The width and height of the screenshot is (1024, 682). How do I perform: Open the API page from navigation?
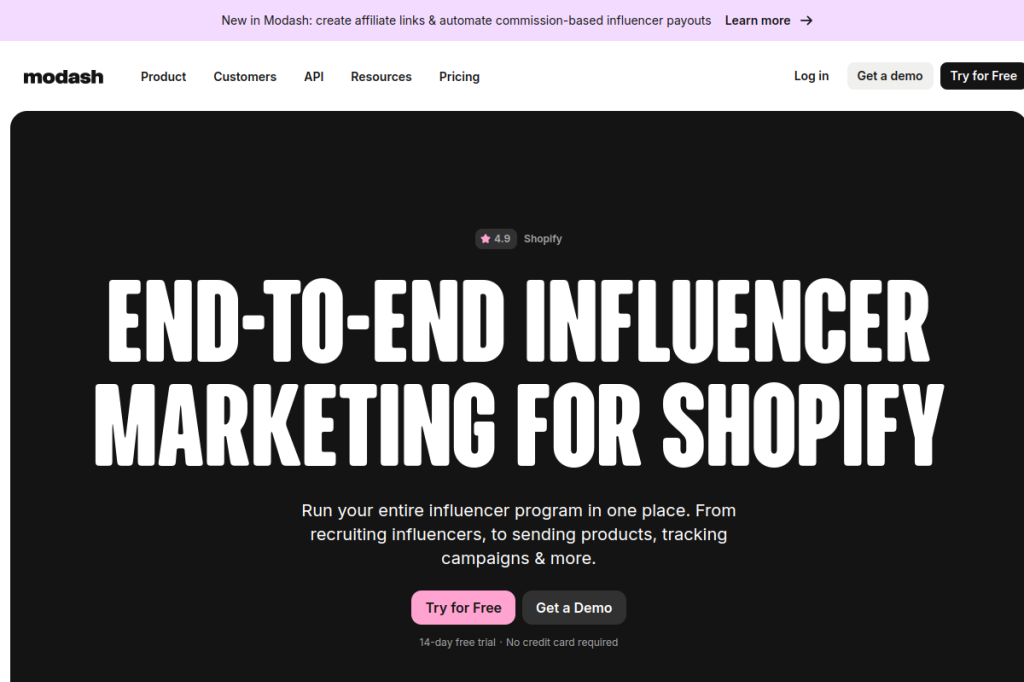tap(313, 76)
